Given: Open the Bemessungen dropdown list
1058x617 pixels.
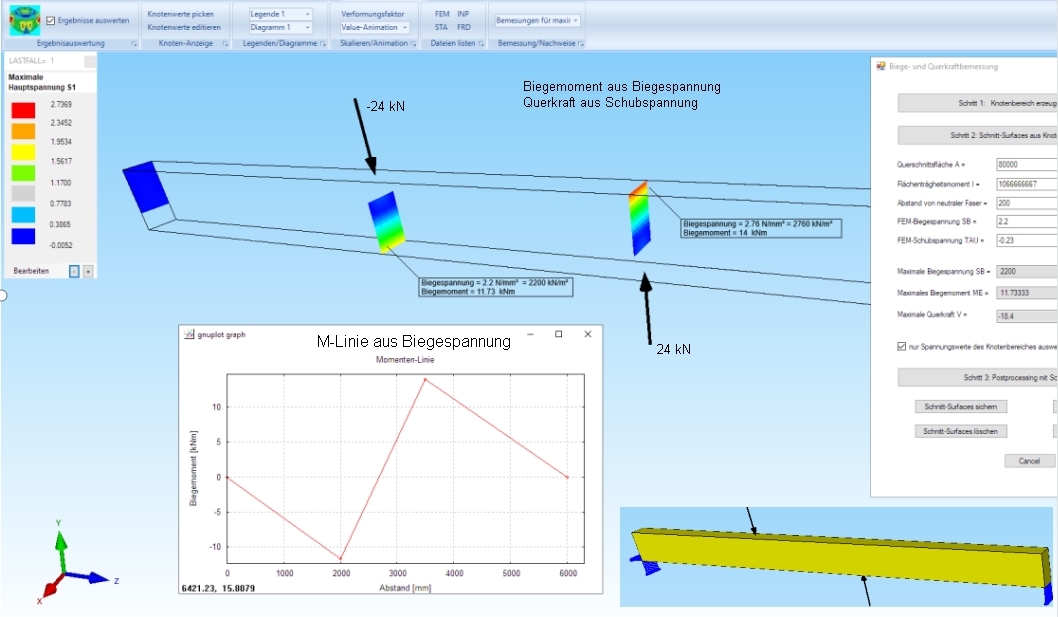Looking at the screenshot, I should [x=537, y=20].
